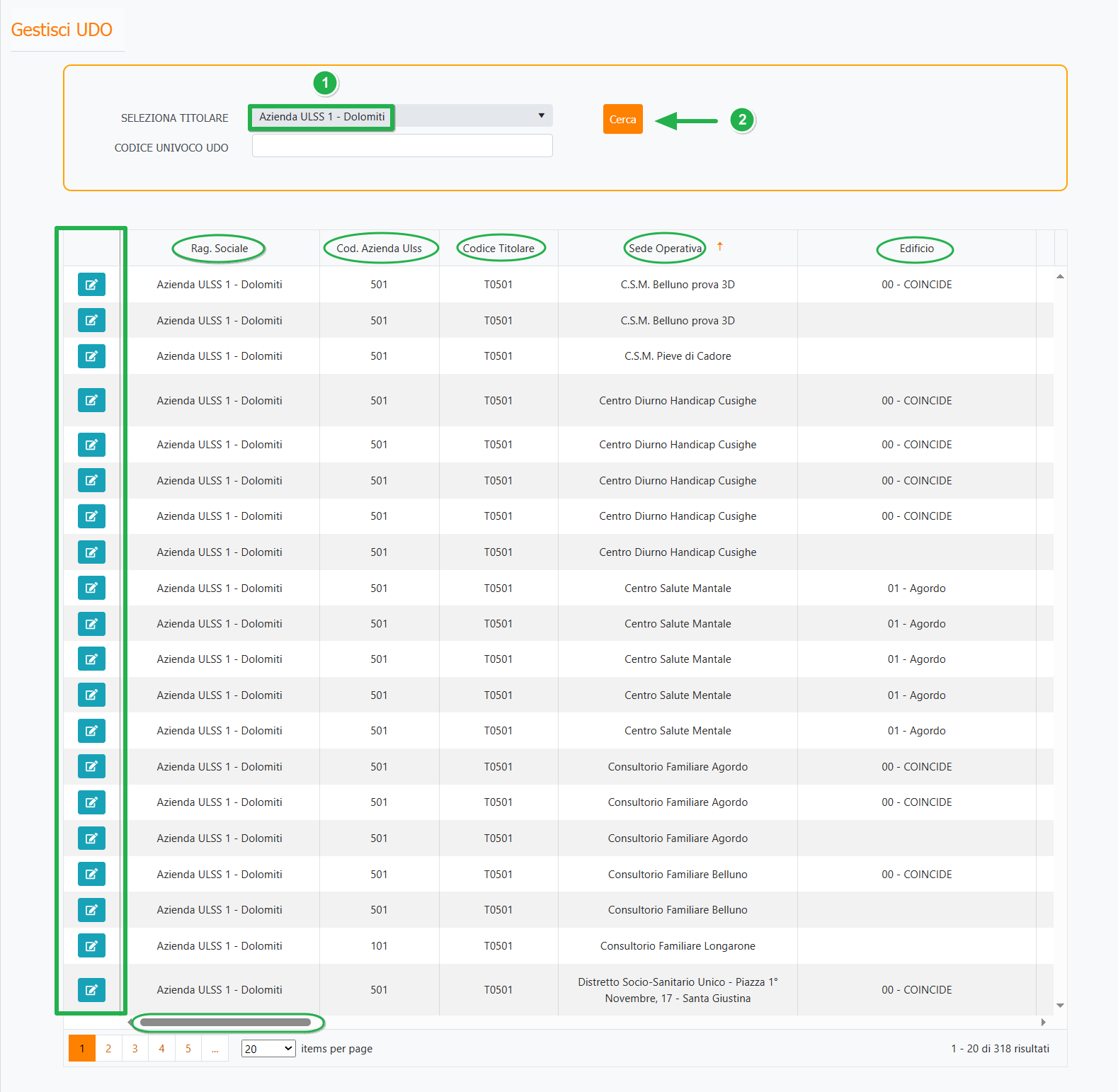Click the Codice Univoco UDO input field
Screen dimensions: 1118x1092
point(402,146)
